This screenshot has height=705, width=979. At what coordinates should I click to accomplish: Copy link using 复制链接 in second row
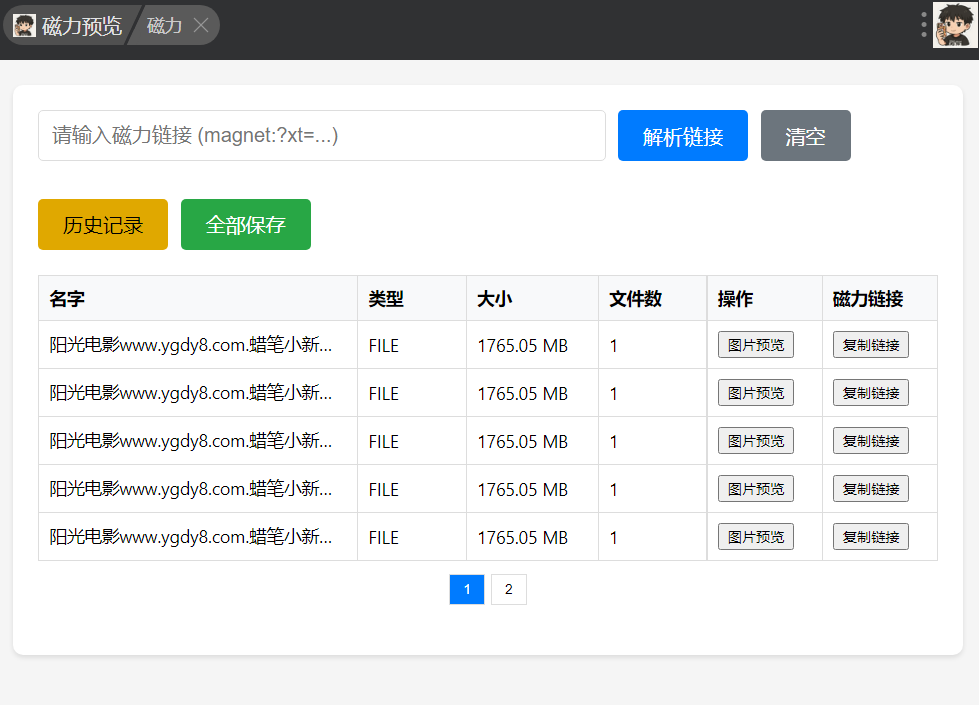coord(870,393)
